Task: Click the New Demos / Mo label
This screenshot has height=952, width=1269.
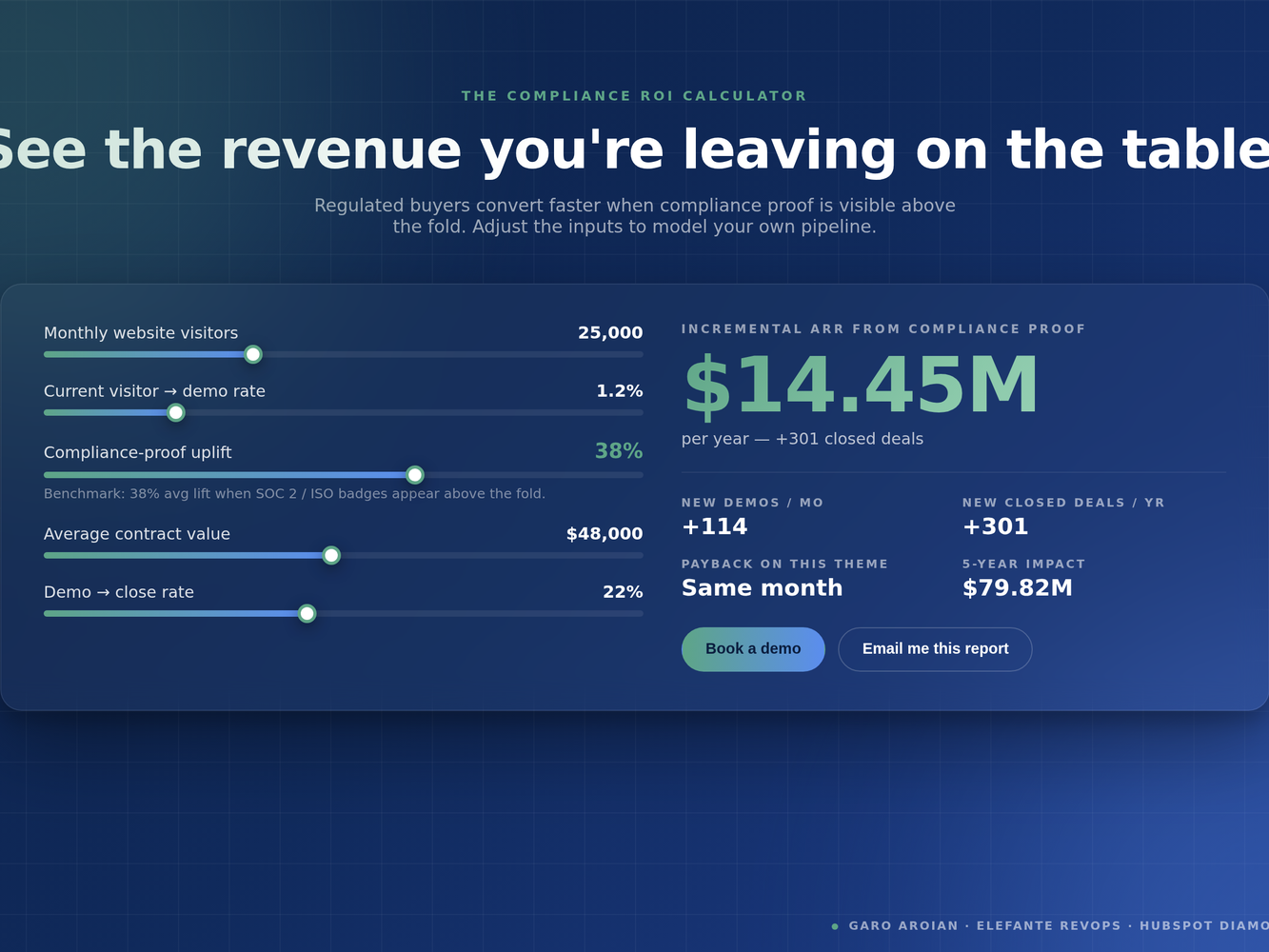Action: tap(752, 503)
